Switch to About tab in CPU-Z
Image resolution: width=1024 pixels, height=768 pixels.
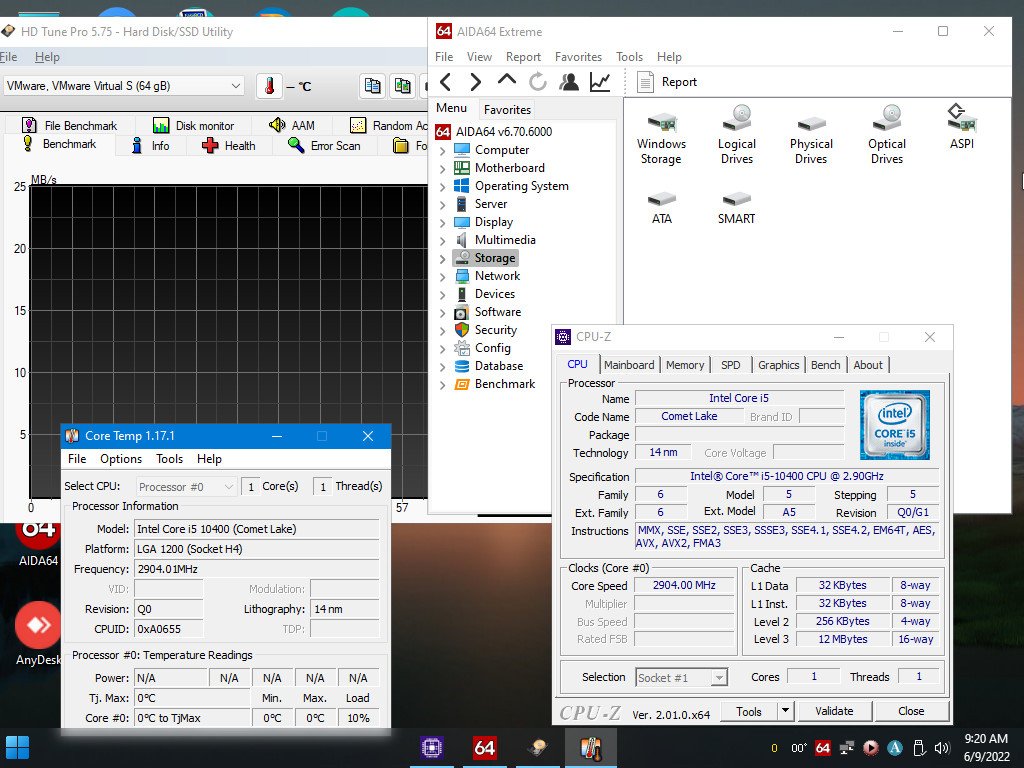pos(868,365)
